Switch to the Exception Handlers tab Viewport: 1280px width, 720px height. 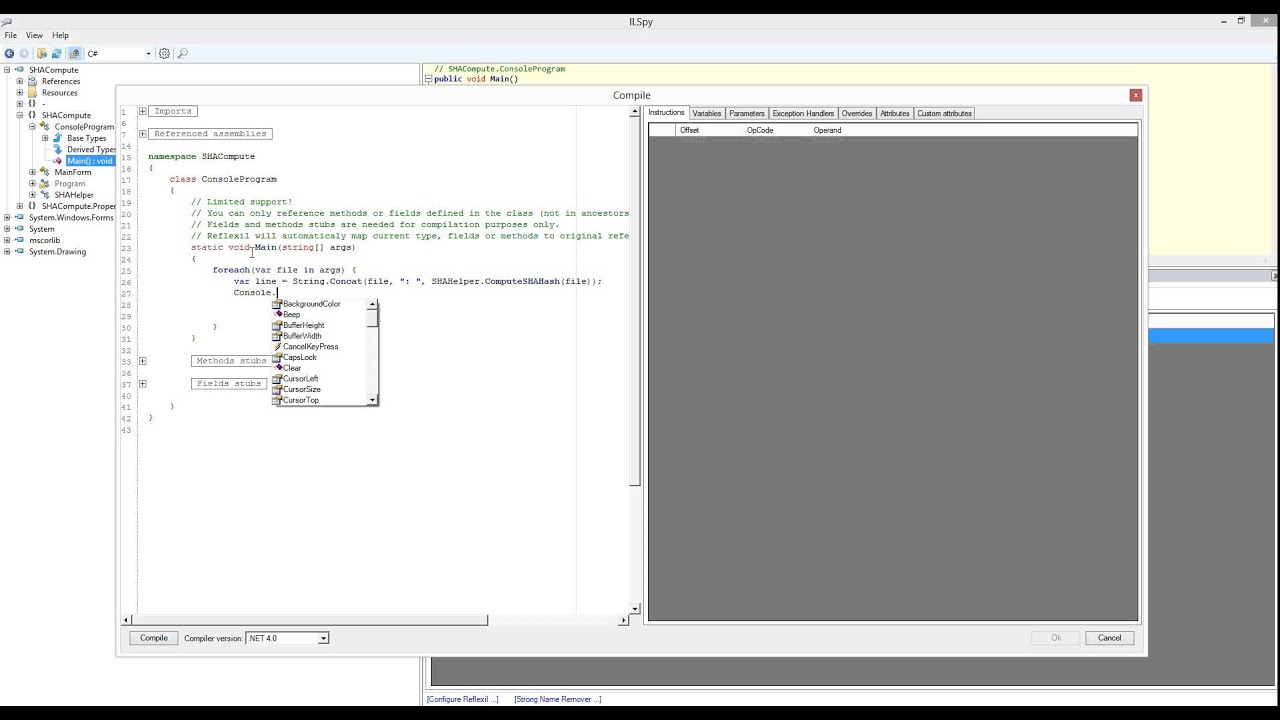pyautogui.click(x=803, y=113)
